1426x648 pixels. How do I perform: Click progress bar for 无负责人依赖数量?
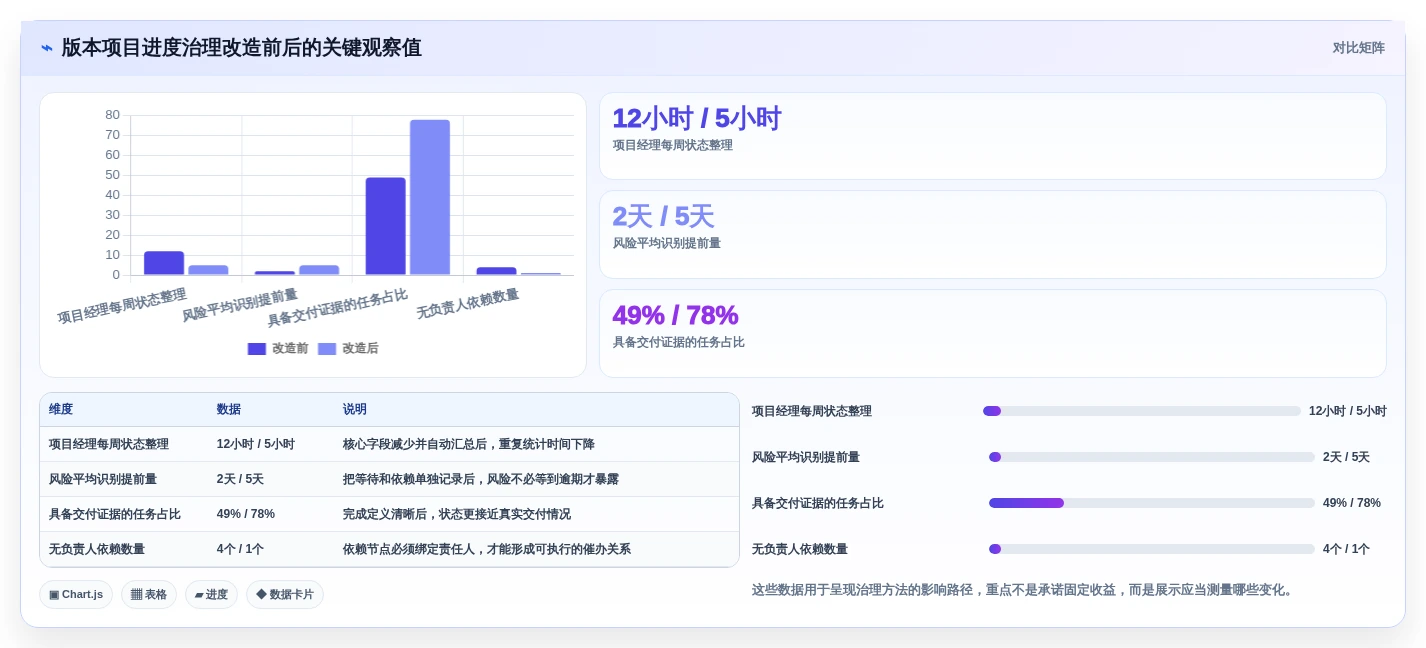(1152, 549)
